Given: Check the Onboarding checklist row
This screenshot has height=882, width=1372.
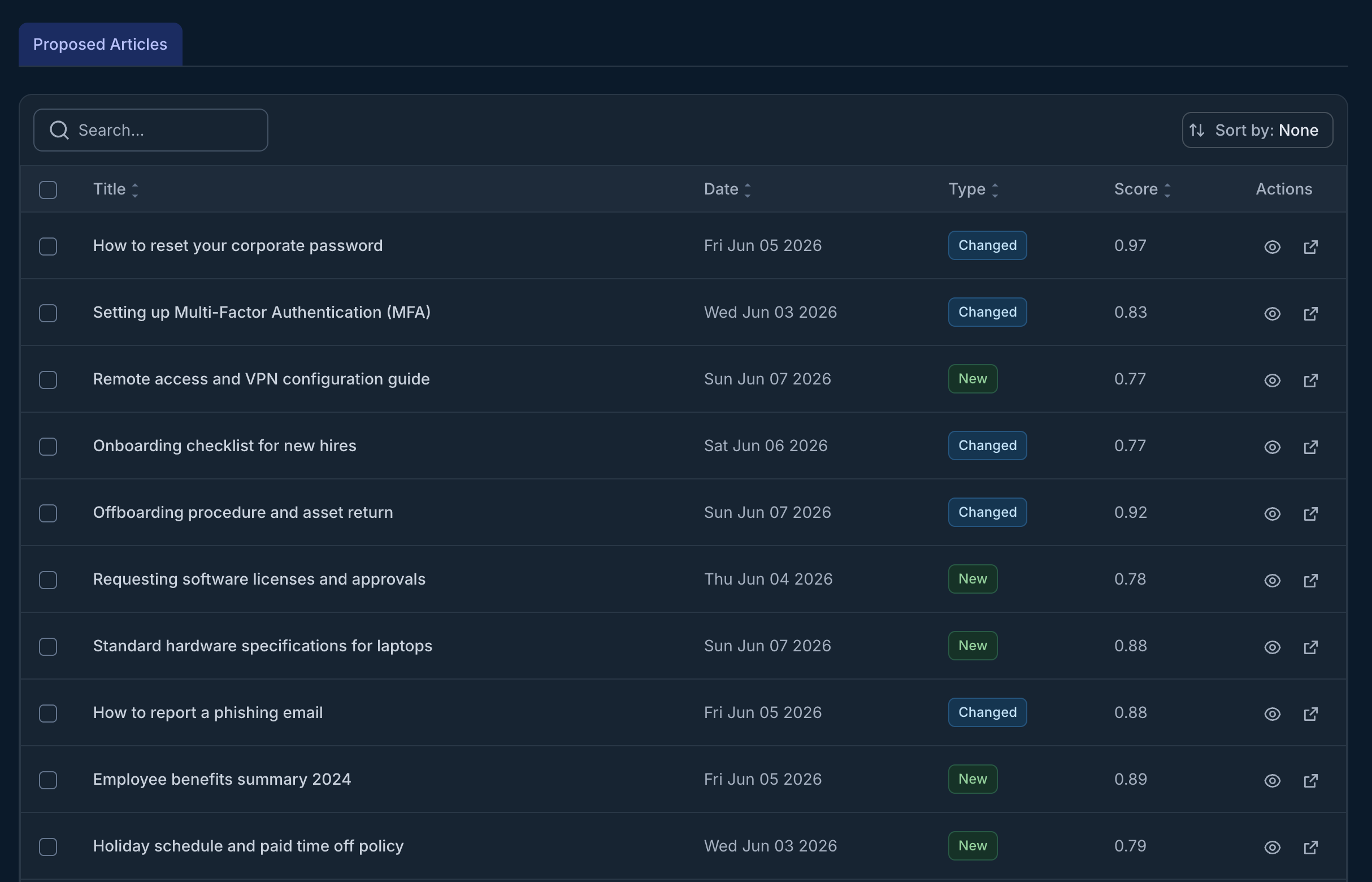Looking at the screenshot, I should (x=48, y=447).
